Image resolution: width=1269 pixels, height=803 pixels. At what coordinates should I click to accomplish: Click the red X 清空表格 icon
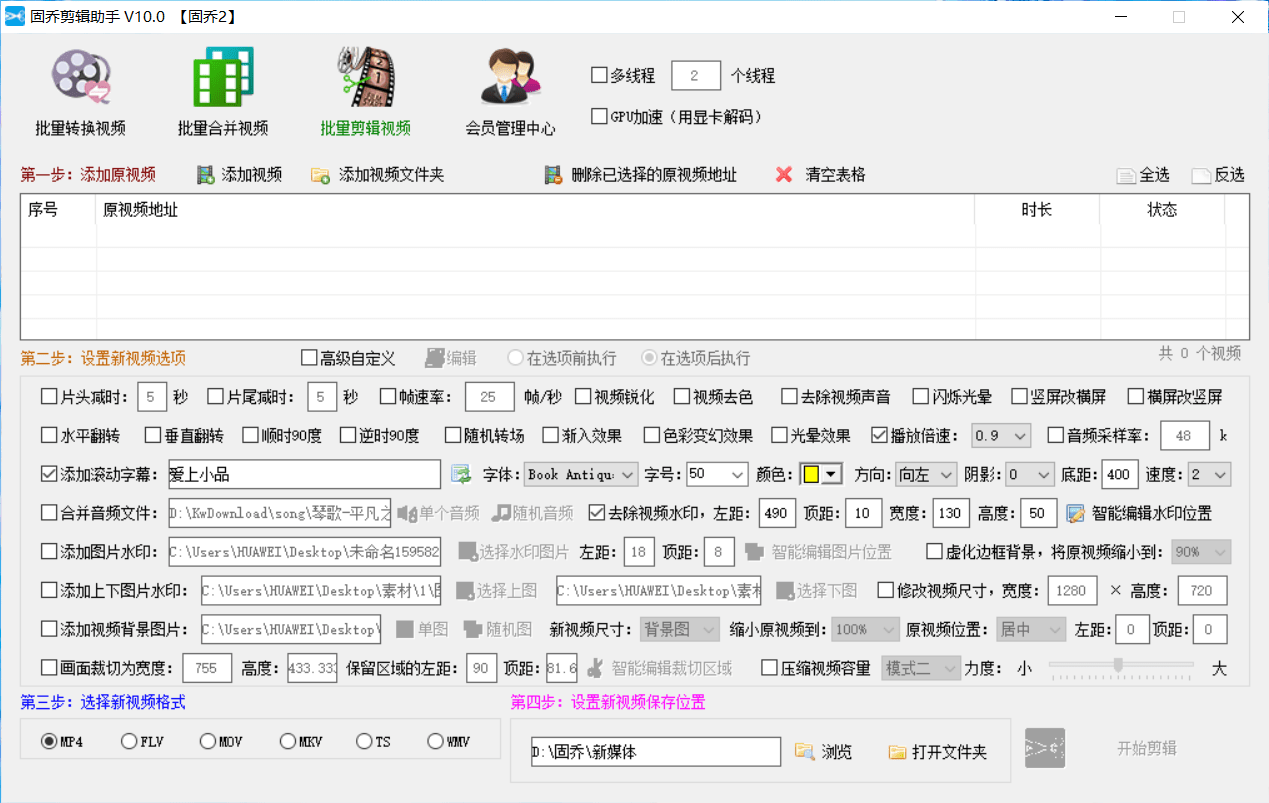[784, 175]
